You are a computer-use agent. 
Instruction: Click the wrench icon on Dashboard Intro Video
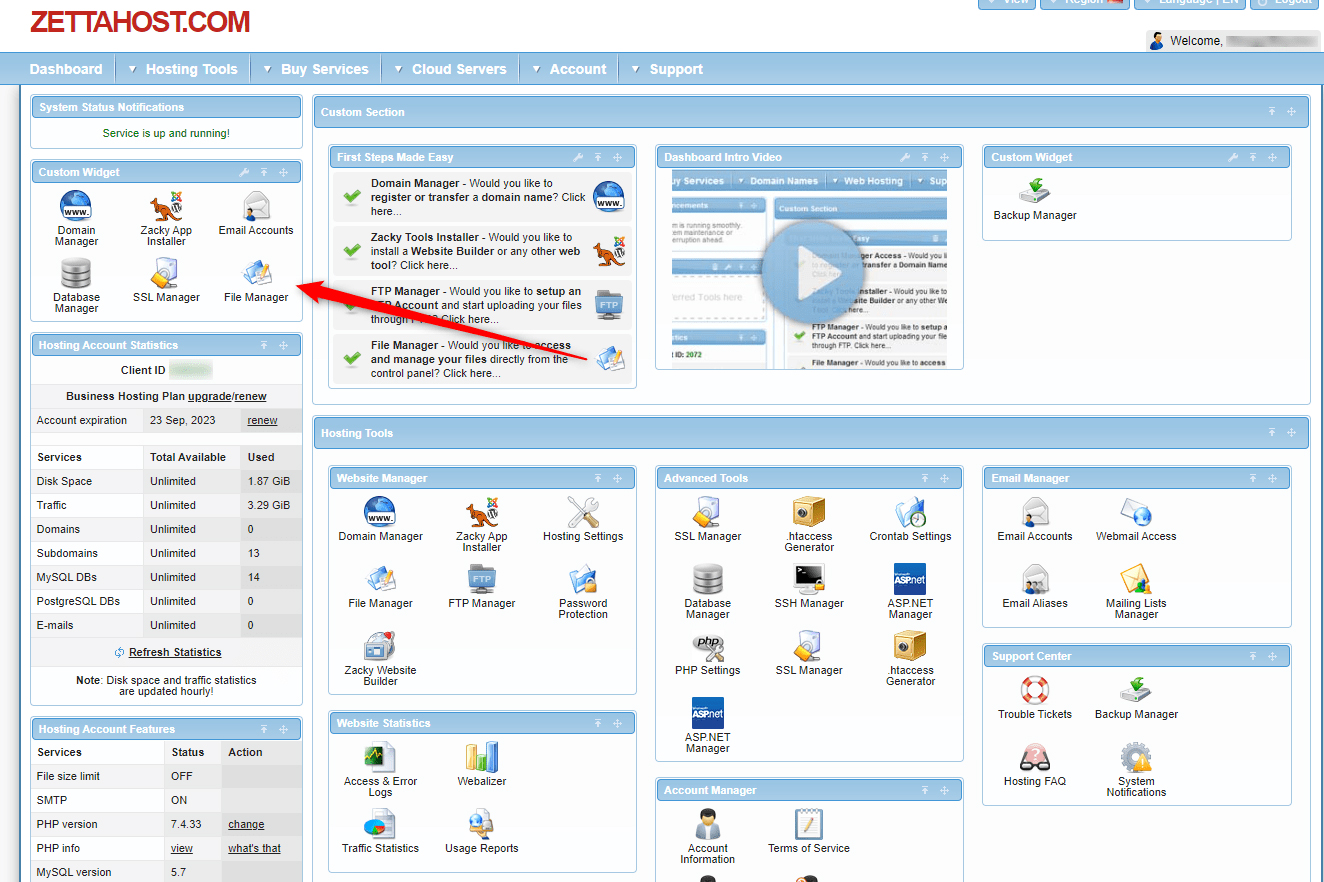point(905,158)
